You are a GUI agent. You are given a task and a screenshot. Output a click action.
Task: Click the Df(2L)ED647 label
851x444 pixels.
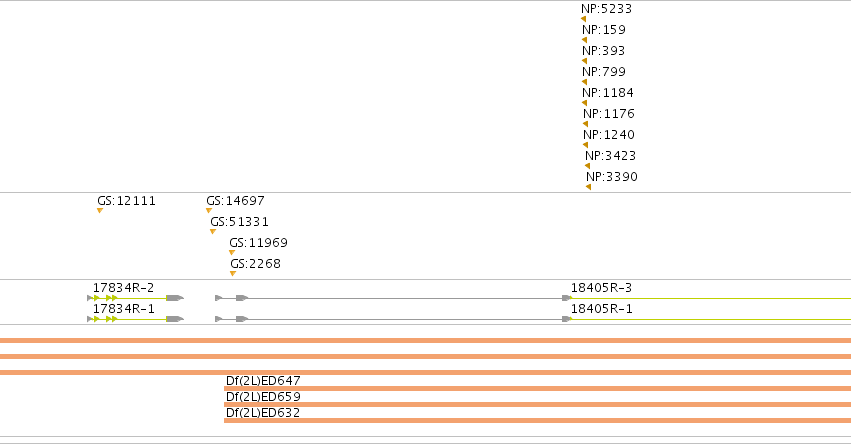[x=263, y=381]
